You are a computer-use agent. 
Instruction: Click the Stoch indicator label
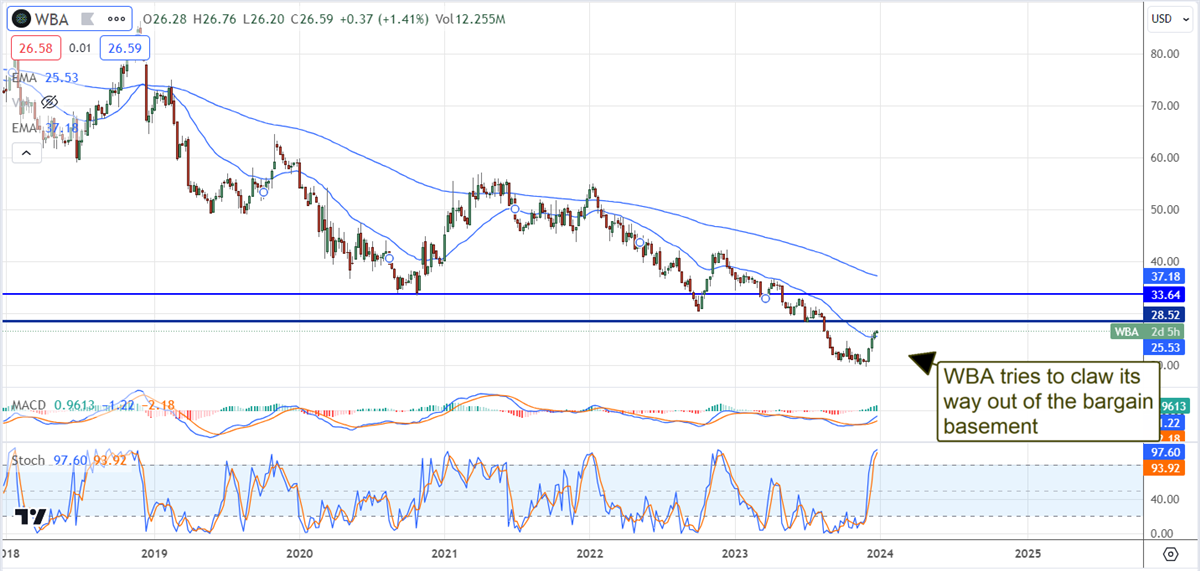pyautogui.click(x=28, y=461)
